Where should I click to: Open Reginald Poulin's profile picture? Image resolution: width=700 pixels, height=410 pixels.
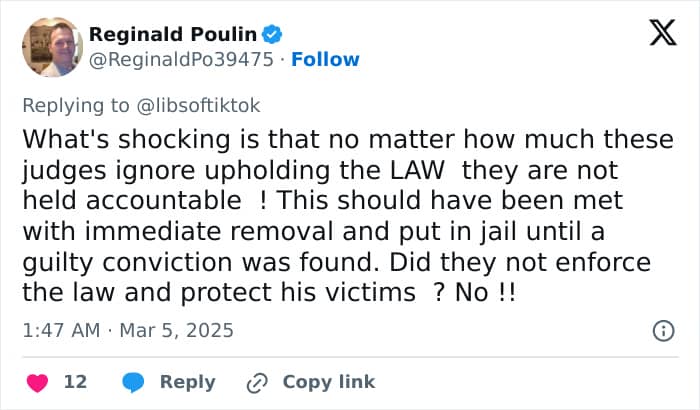[x=53, y=47]
